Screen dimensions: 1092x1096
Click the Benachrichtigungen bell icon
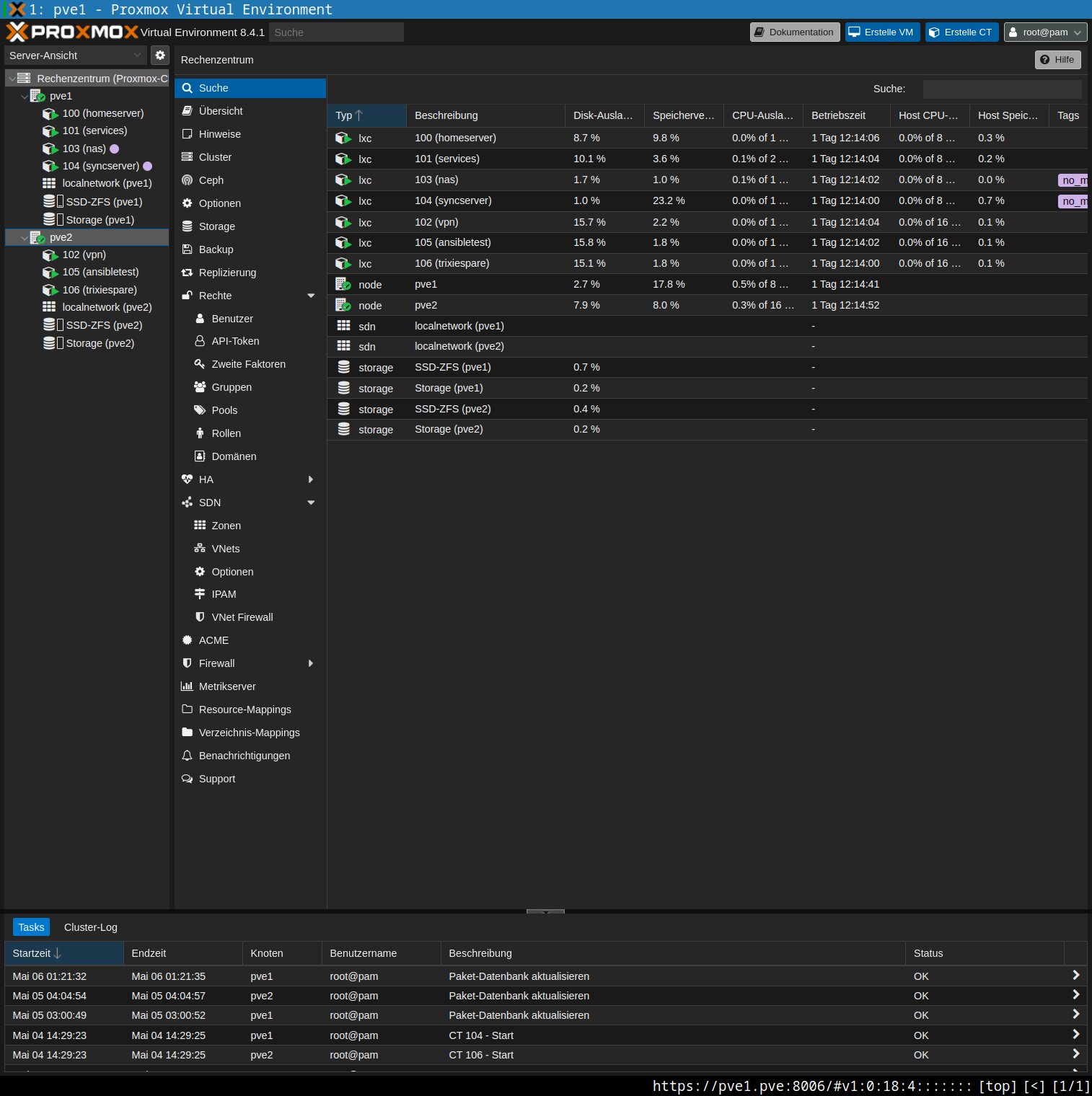[187, 756]
